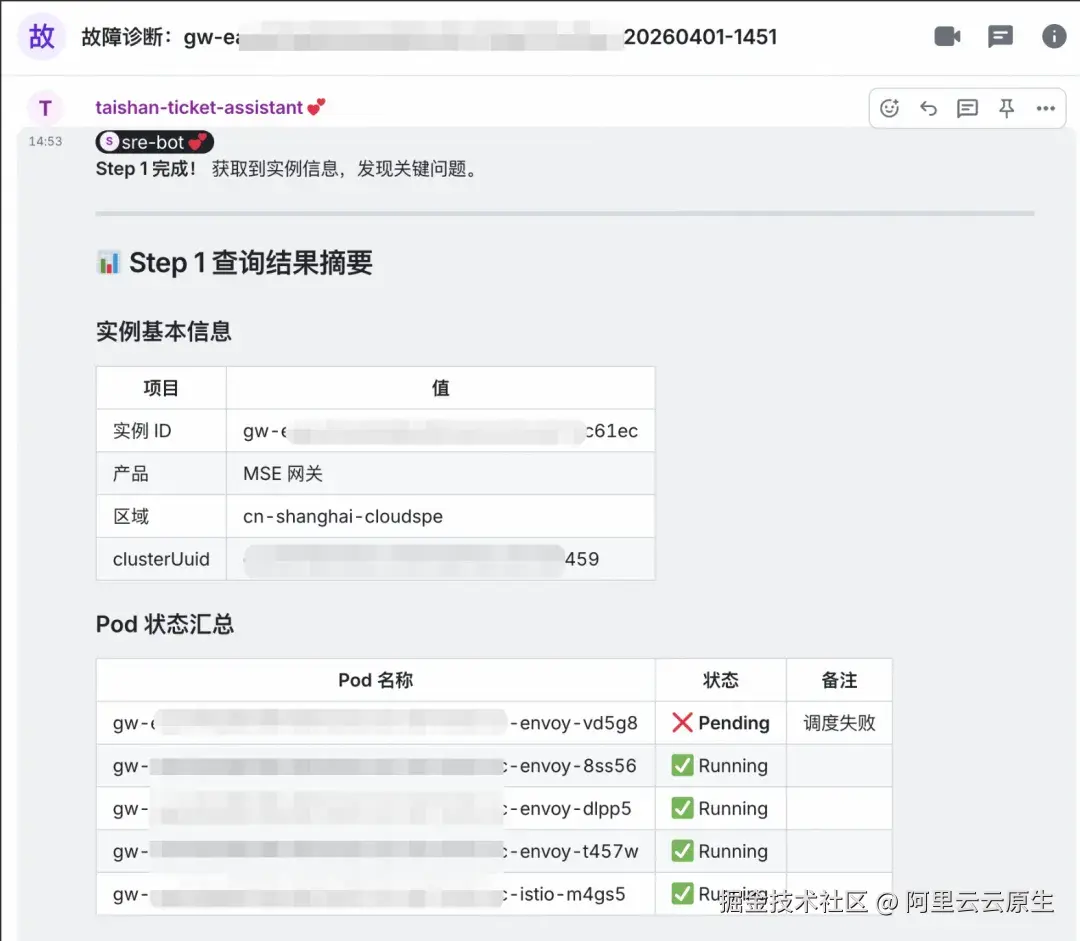Screen dimensions: 1080x941
Task: Click the green check beside envoy-8ss56
Action: (x=690, y=765)
